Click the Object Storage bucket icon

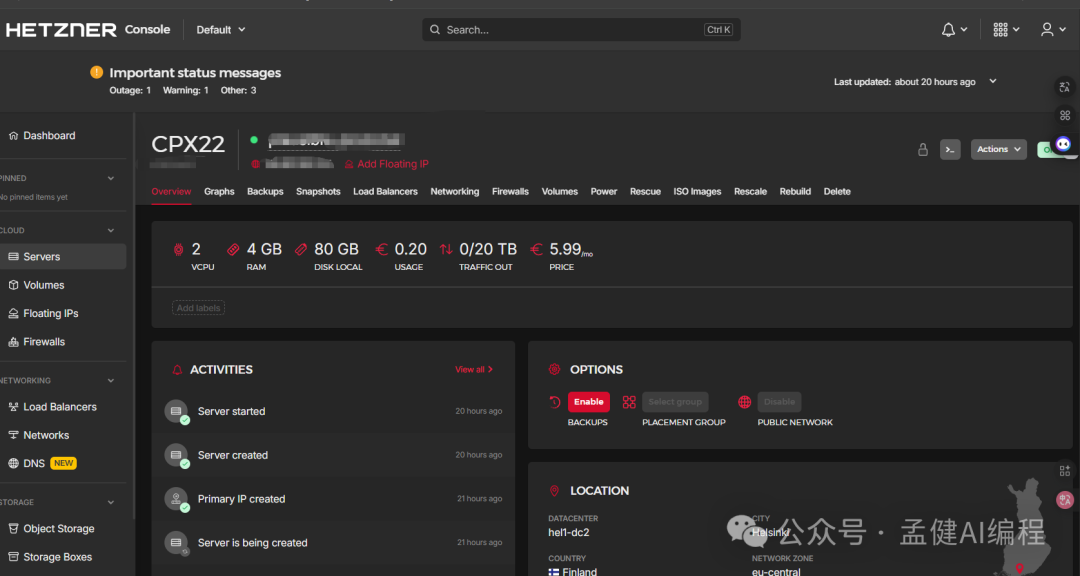tap(13, 529)
